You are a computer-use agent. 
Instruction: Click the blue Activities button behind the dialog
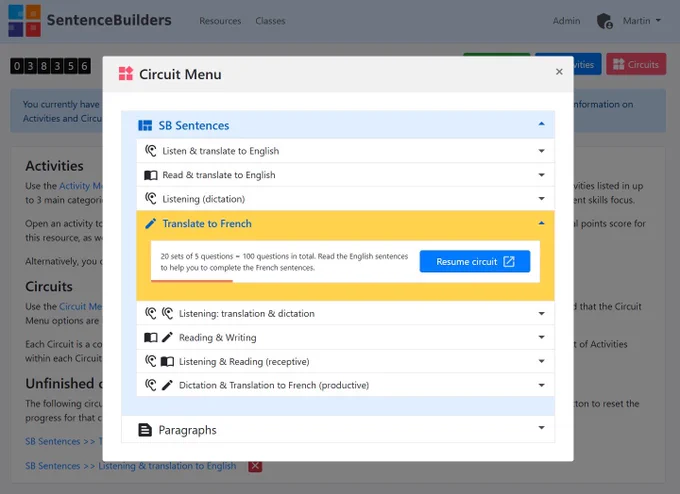pyautogui.click(x=587, y=64)
